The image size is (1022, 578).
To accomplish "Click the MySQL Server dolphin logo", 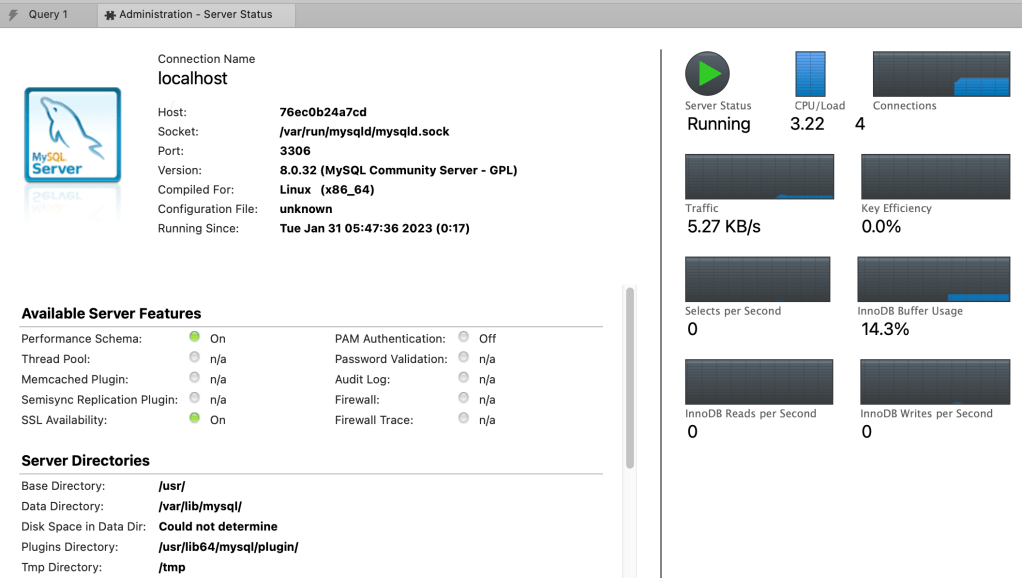I will [x=73, y=137].
